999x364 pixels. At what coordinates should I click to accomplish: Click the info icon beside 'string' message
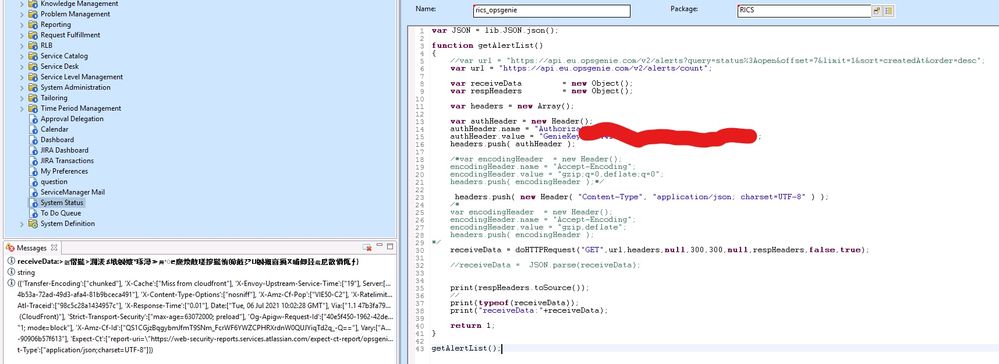11,272
